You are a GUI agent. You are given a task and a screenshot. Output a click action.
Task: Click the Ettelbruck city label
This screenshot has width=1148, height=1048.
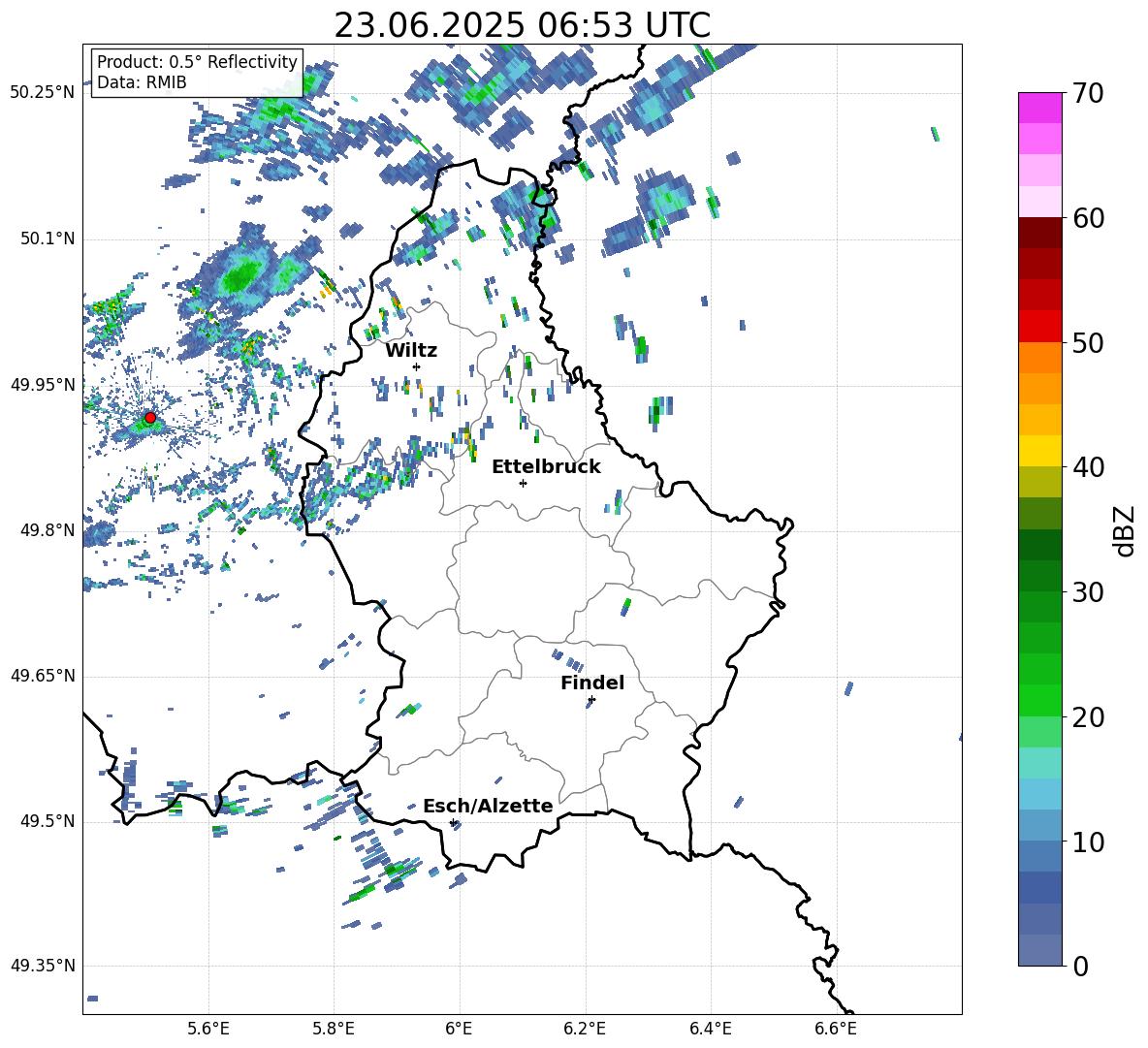546,467
